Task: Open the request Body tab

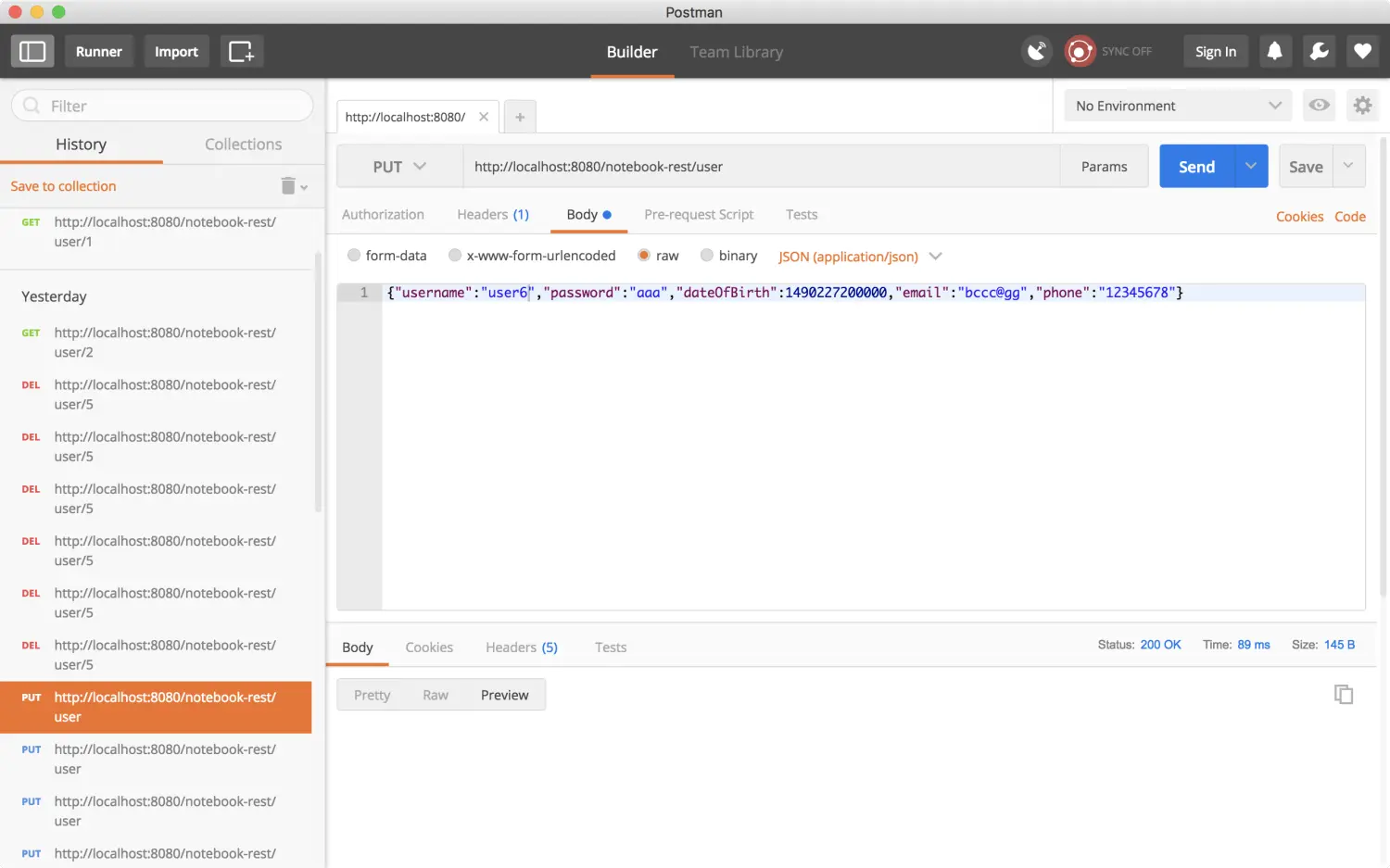Action: (588, 214)
